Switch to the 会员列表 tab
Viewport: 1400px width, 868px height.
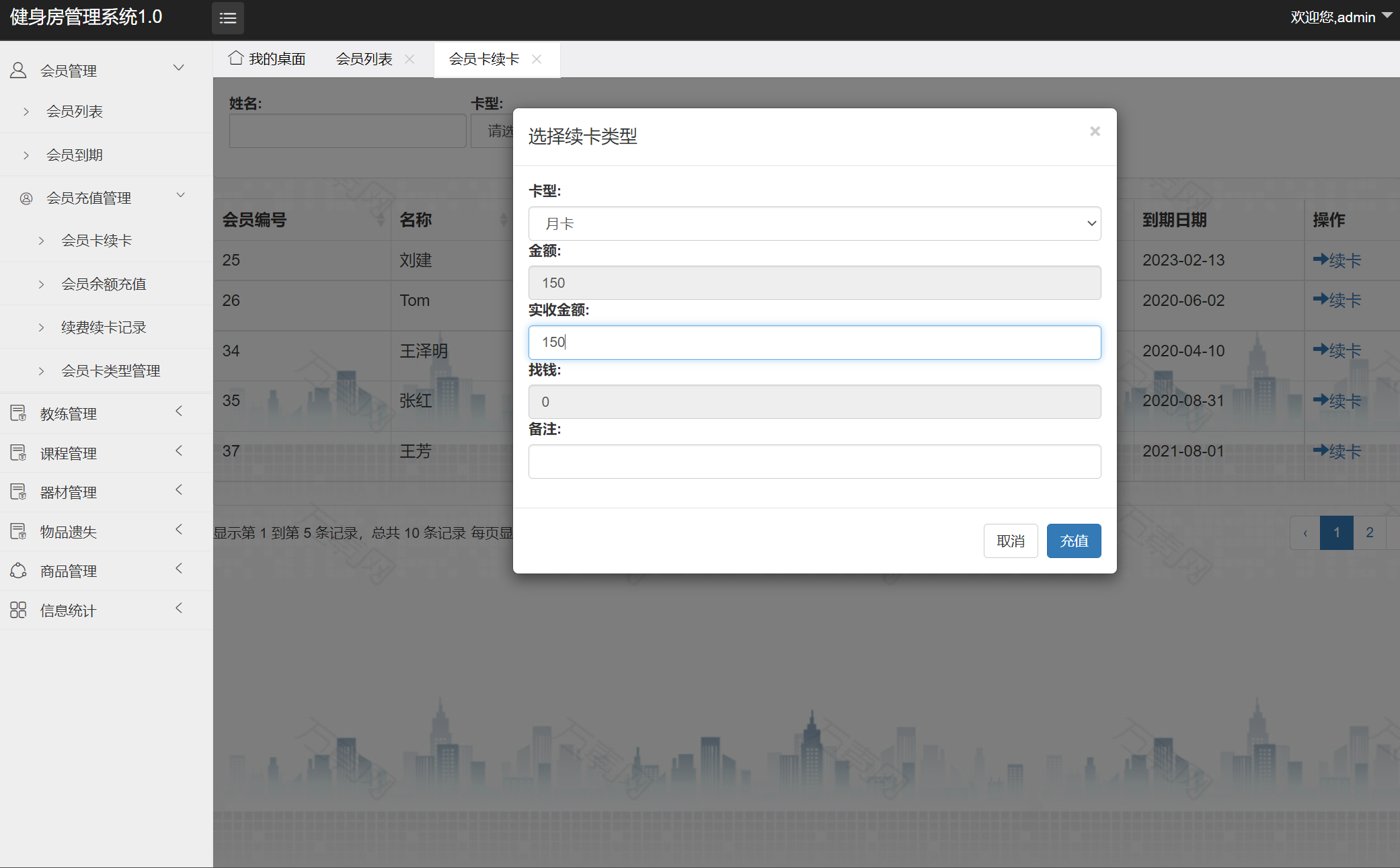[364, 59]
